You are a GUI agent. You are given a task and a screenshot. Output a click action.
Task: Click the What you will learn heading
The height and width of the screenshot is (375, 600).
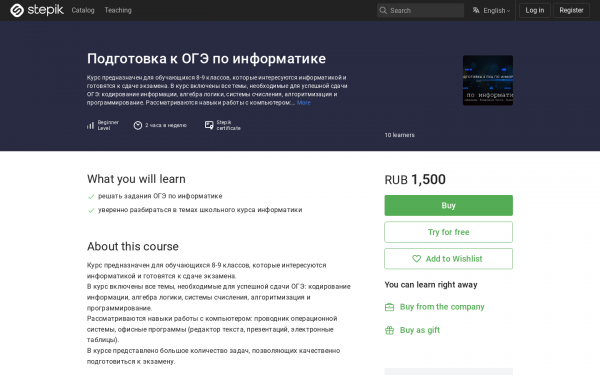coord(136,179)
